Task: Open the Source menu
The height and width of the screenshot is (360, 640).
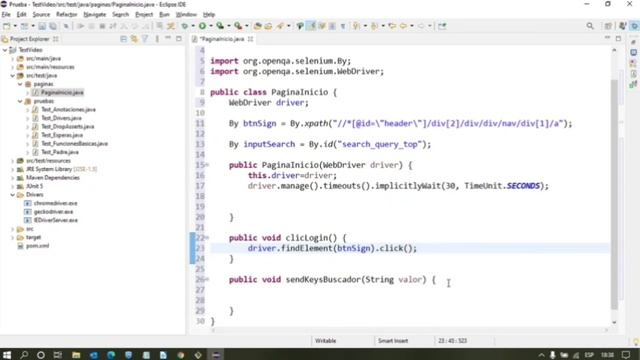Action: (x=41, y=14)
